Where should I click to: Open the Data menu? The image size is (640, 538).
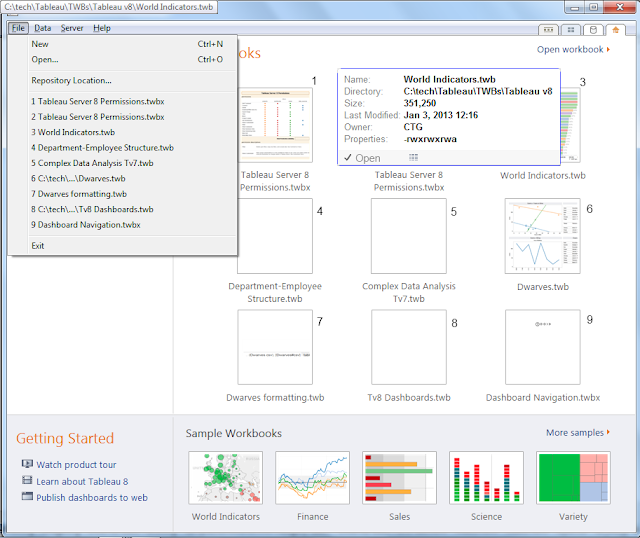pyautogui.click(x=42, y=28)
